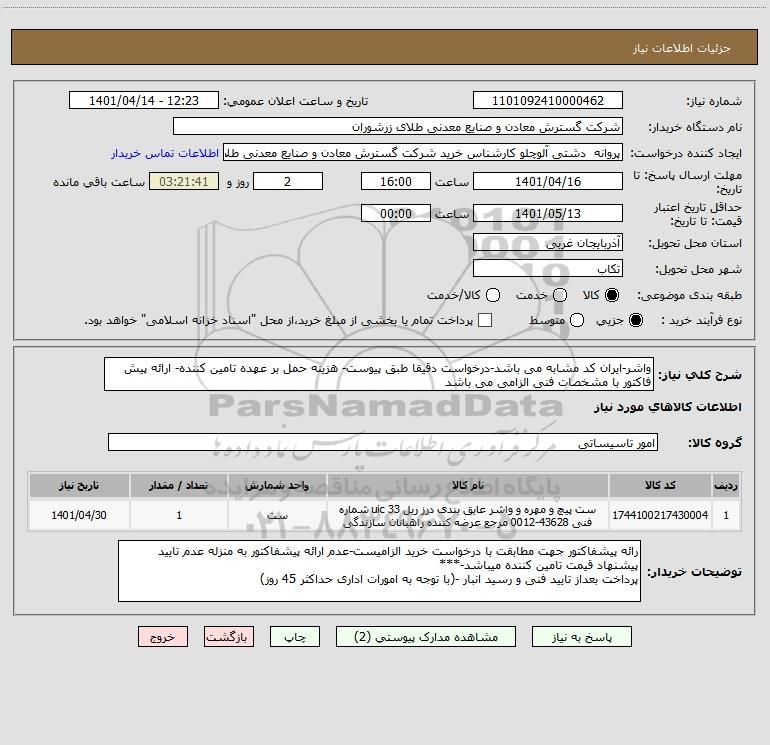The width and height of the screenshot is (770, 745).
Task: Click the response deadline date 1401/04/16
Action: (x=548, y=181)
